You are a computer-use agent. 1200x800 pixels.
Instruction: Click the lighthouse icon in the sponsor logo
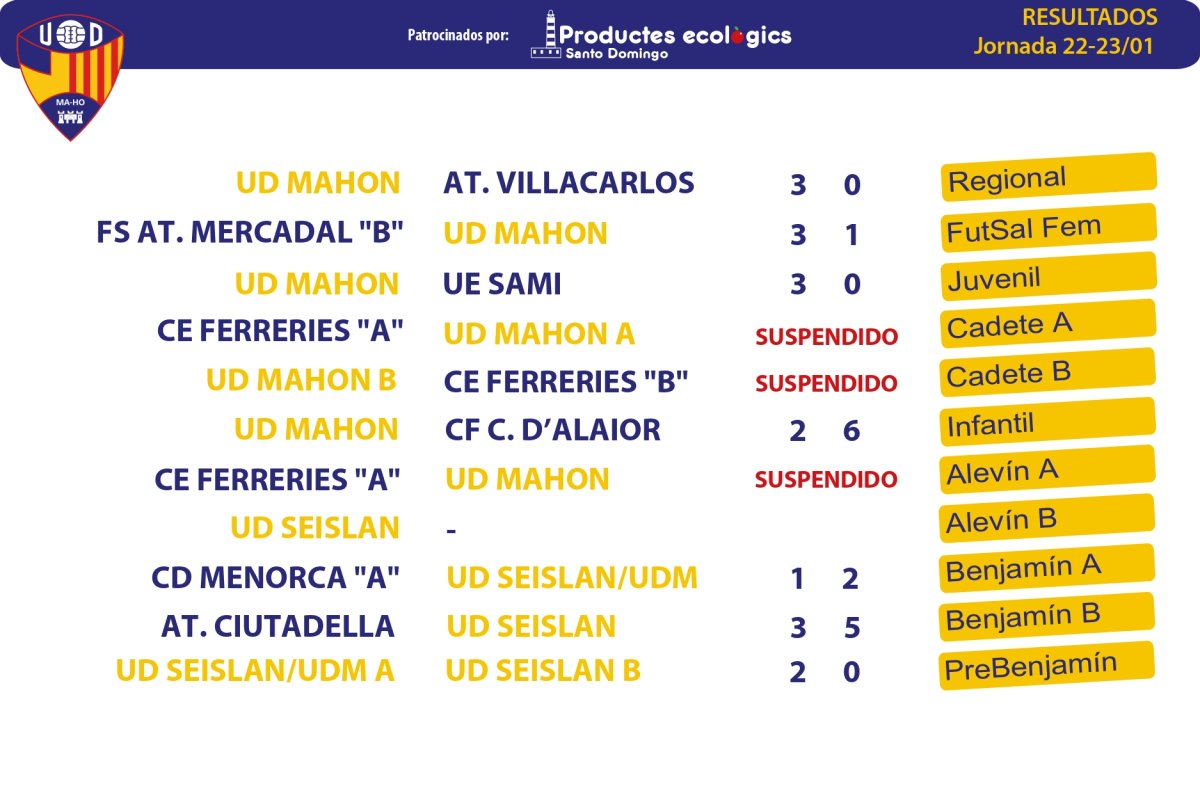coord(547,35)
